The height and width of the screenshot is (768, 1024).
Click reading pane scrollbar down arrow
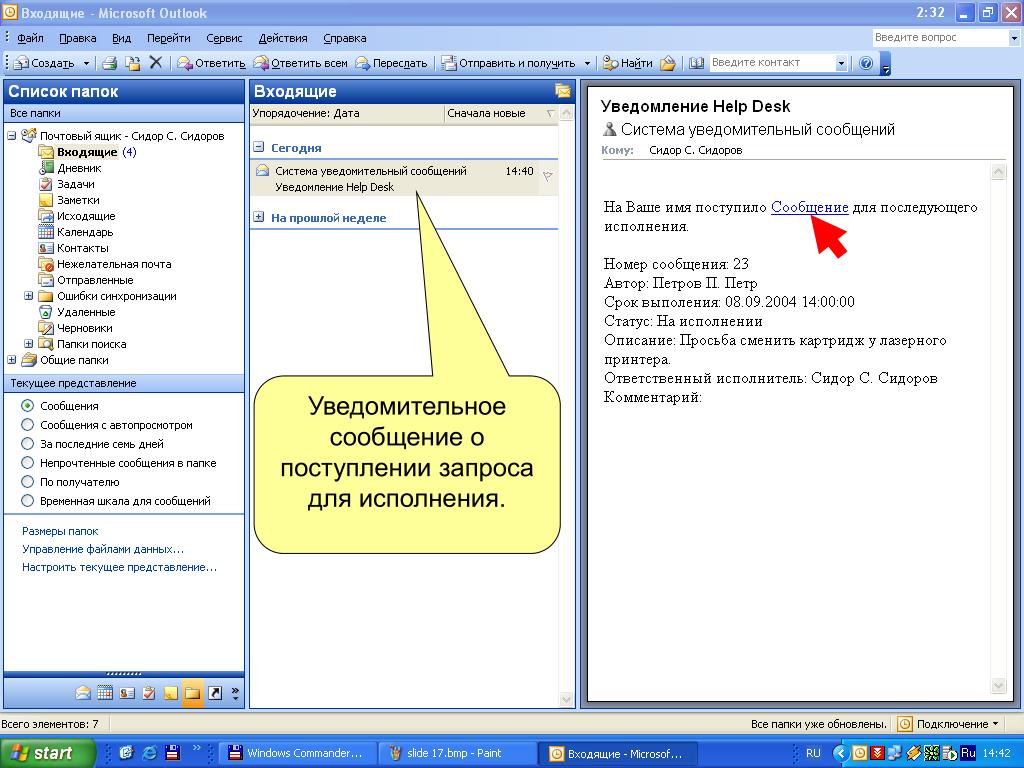pyautogui.click(x=998, y=686)
